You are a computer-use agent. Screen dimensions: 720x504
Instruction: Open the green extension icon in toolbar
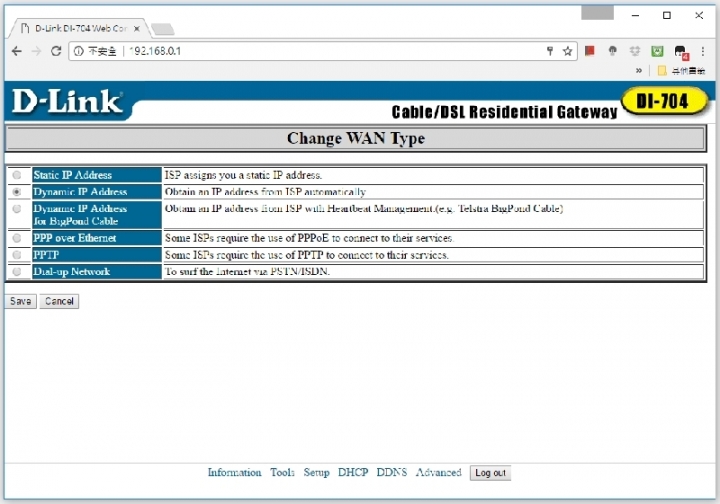coord(657,51)
